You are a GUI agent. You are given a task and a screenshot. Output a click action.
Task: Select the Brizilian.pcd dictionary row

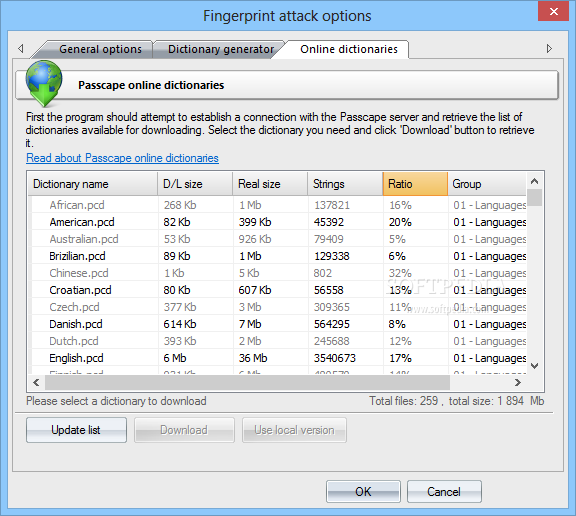point(277,256)
